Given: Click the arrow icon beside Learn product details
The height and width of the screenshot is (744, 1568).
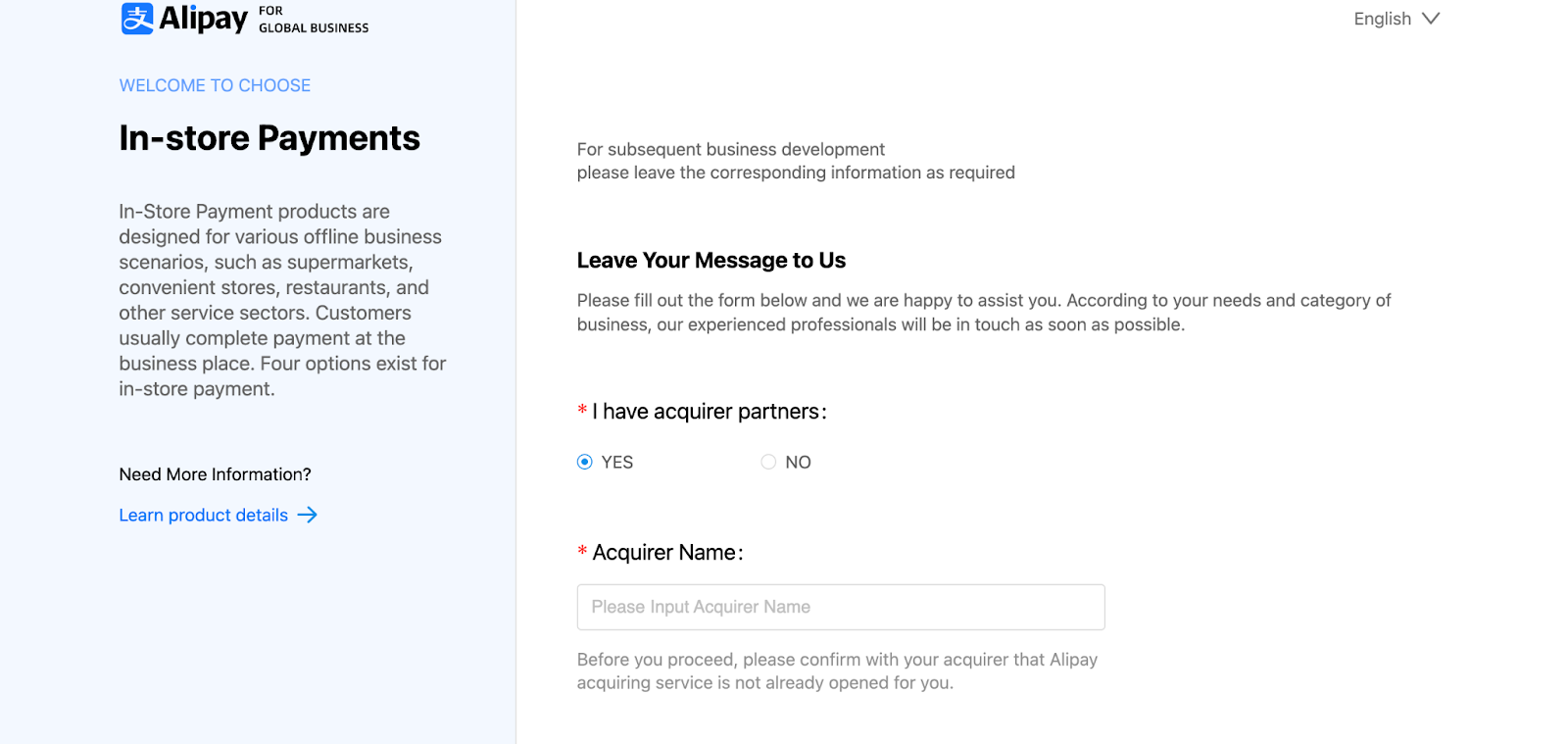Looking at the screenshot, I should coord(308,515).
